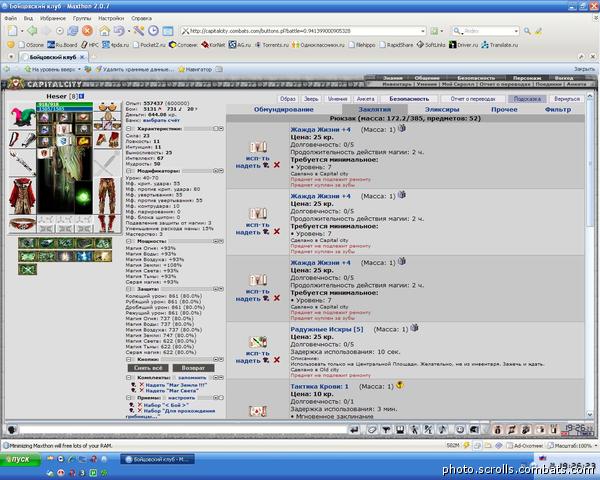Click the info icon next to Heser [8]

82,96
